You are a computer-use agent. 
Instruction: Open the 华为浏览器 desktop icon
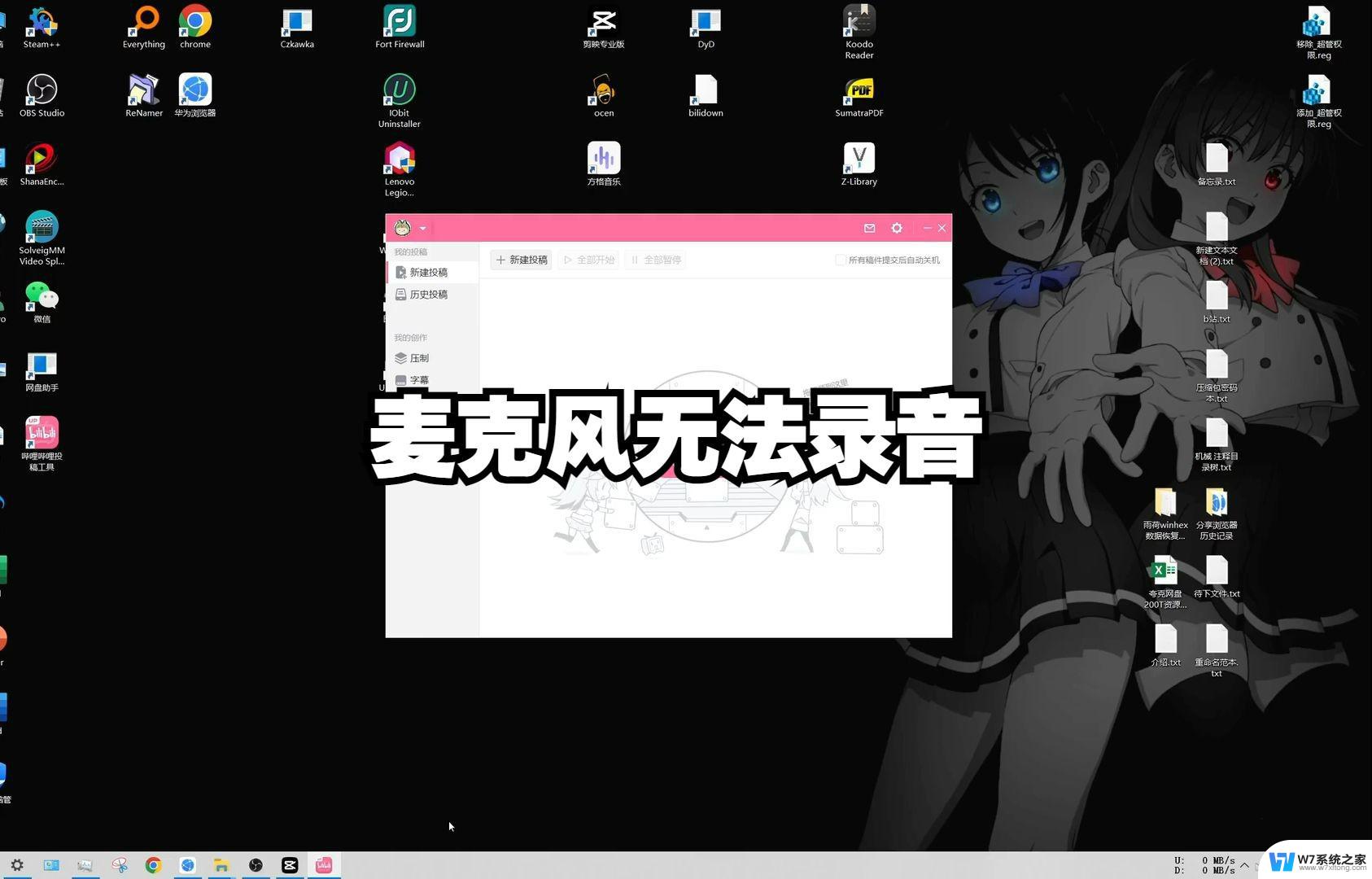pos(195,96)
